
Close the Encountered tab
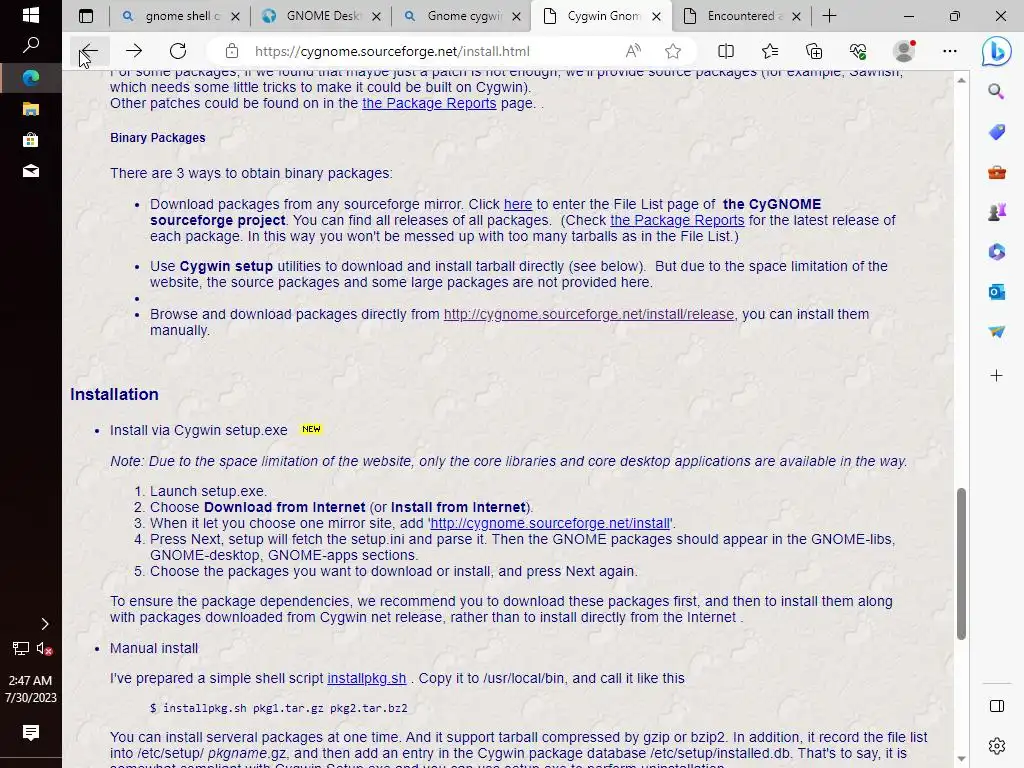point(796,16)
